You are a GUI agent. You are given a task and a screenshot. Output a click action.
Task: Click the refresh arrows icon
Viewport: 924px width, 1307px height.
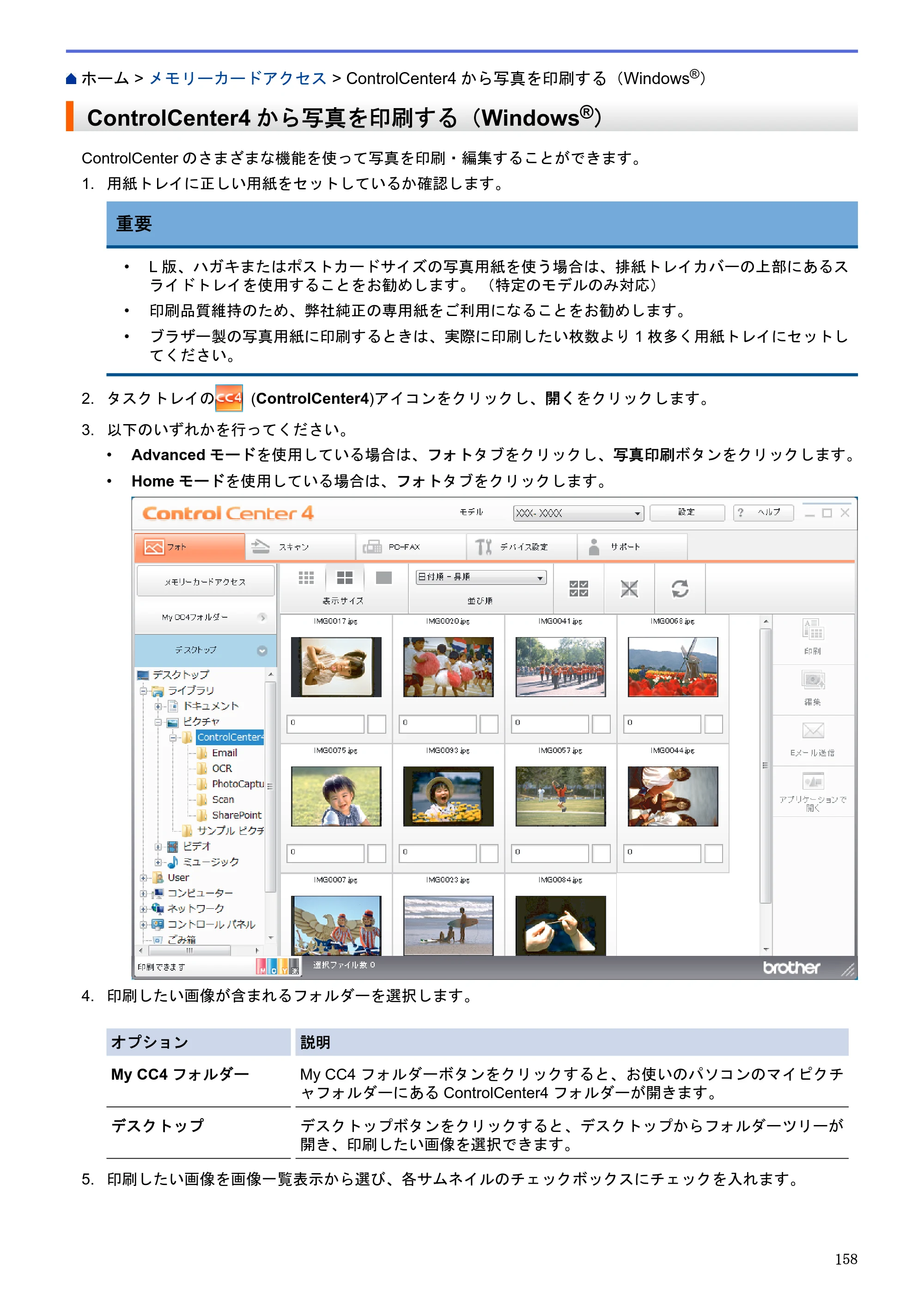point(680,589)
